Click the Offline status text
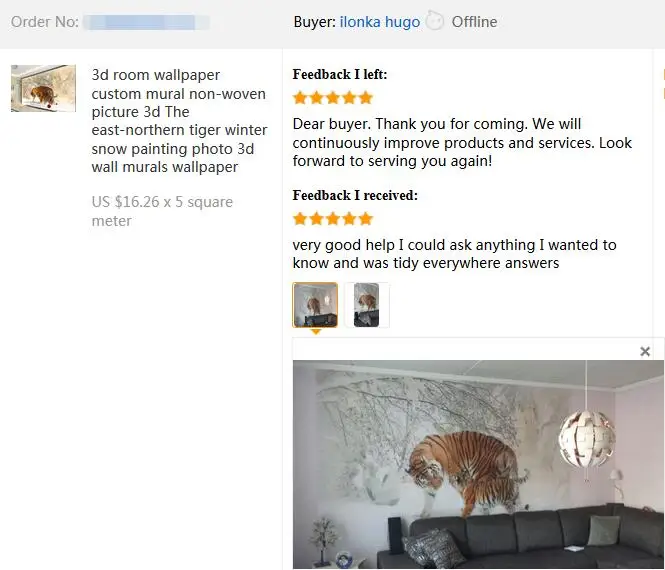The width and height of the screenshot is (665, 570). [x=474, y=22]
